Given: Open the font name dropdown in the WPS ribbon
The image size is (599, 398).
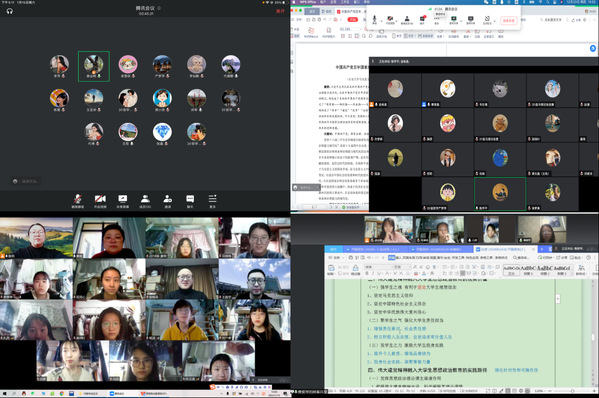Looking at the screenshot, I should click(x=378, y=267).
